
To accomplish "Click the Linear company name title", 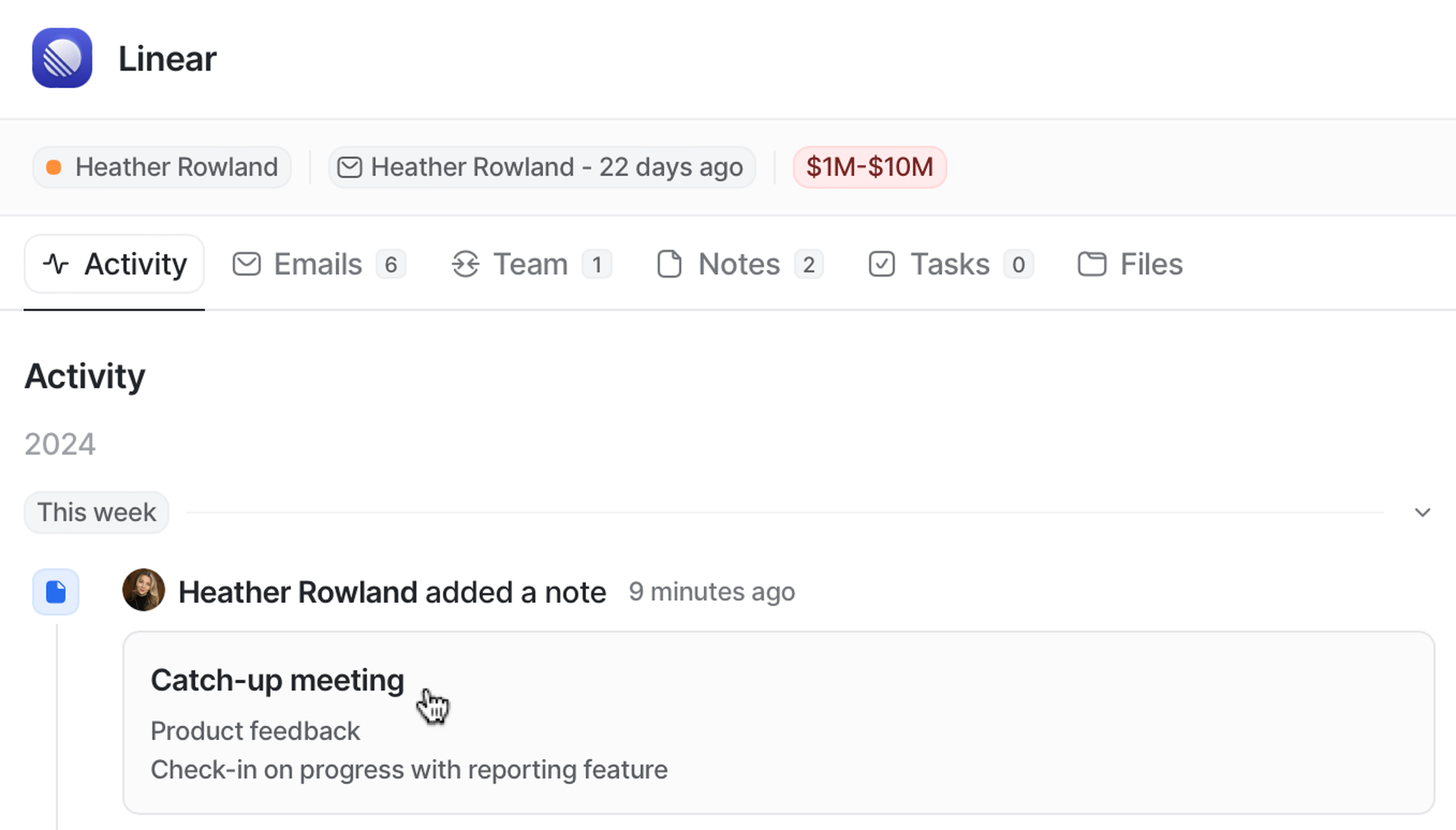I will pos(167,59).
